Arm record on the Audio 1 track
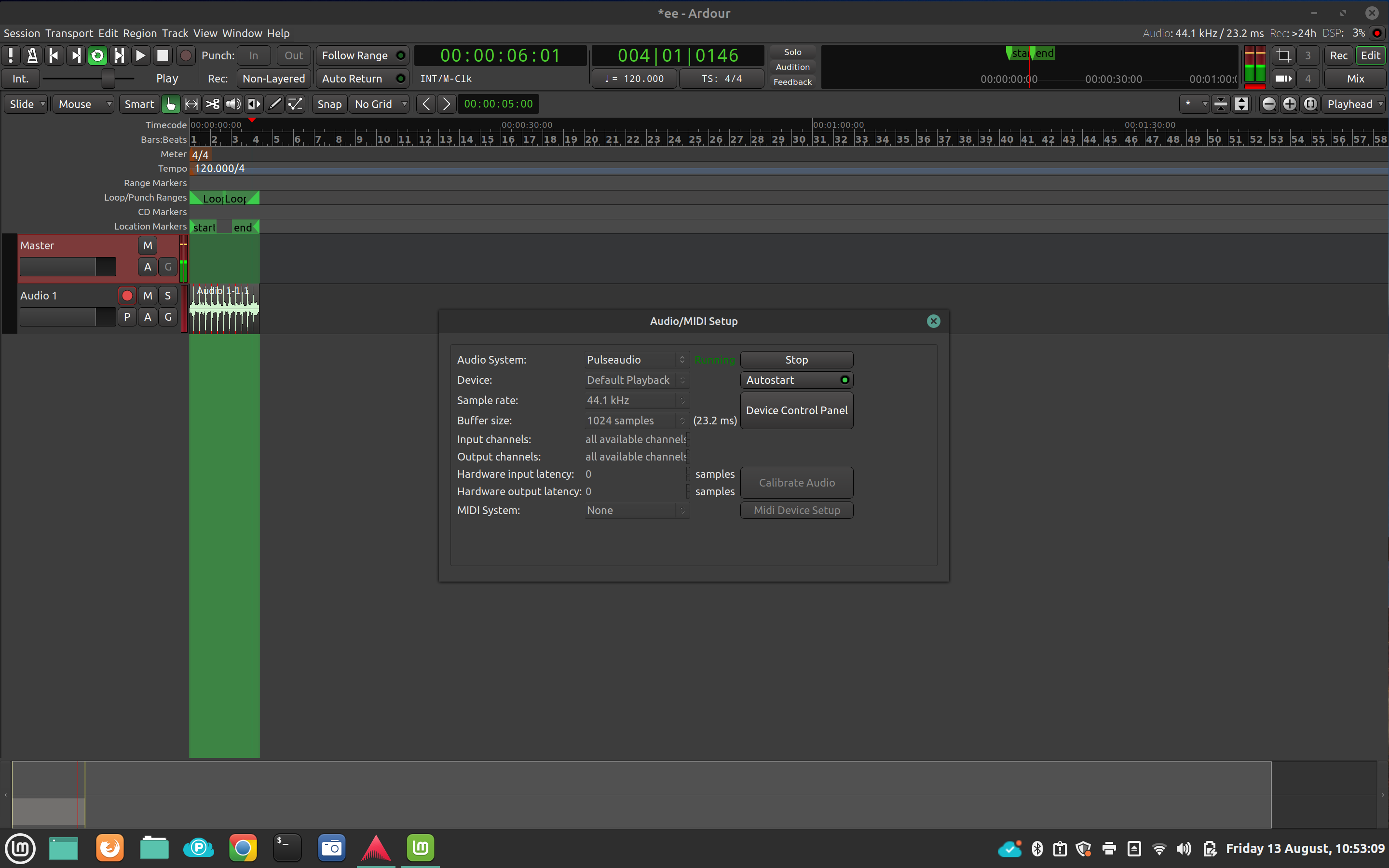 pos(127,296)
